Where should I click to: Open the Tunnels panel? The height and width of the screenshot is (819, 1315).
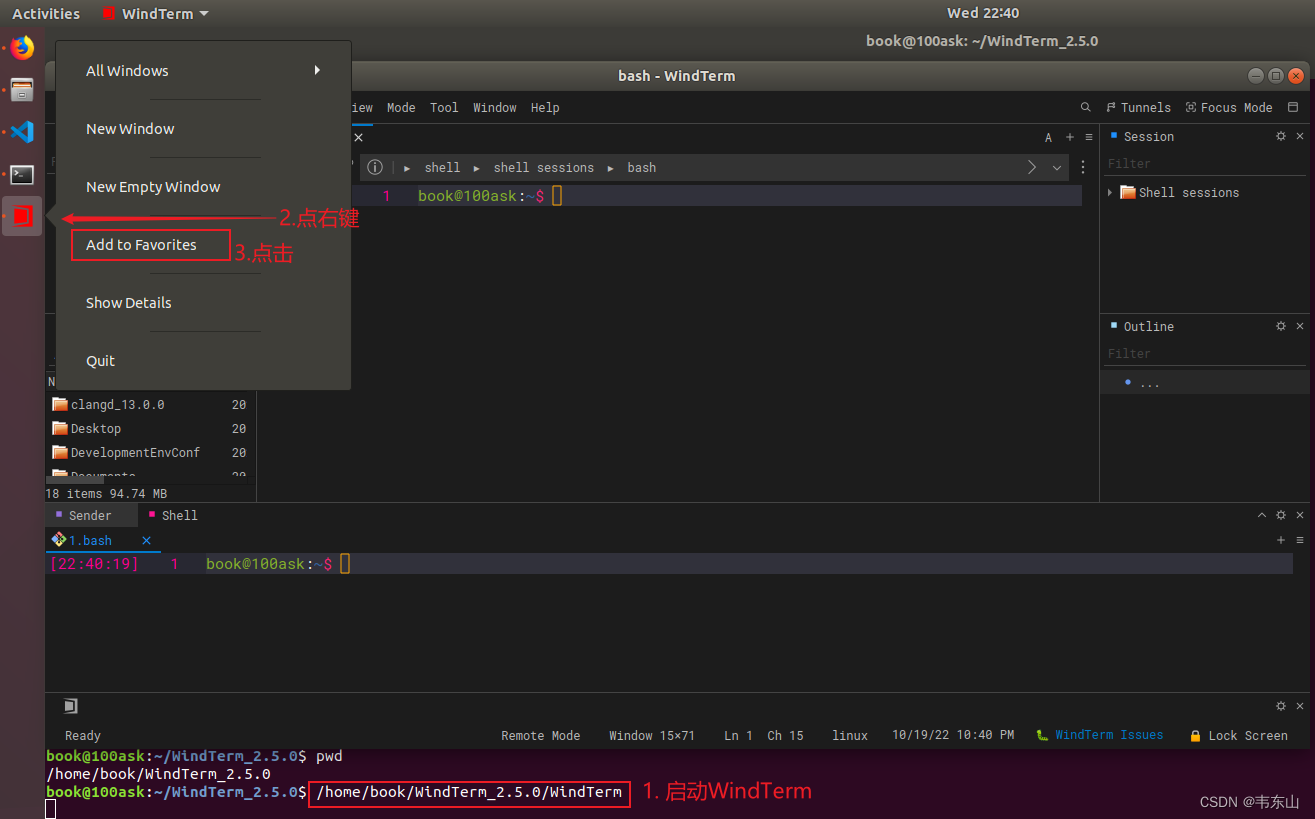(x=1138, y=107)
